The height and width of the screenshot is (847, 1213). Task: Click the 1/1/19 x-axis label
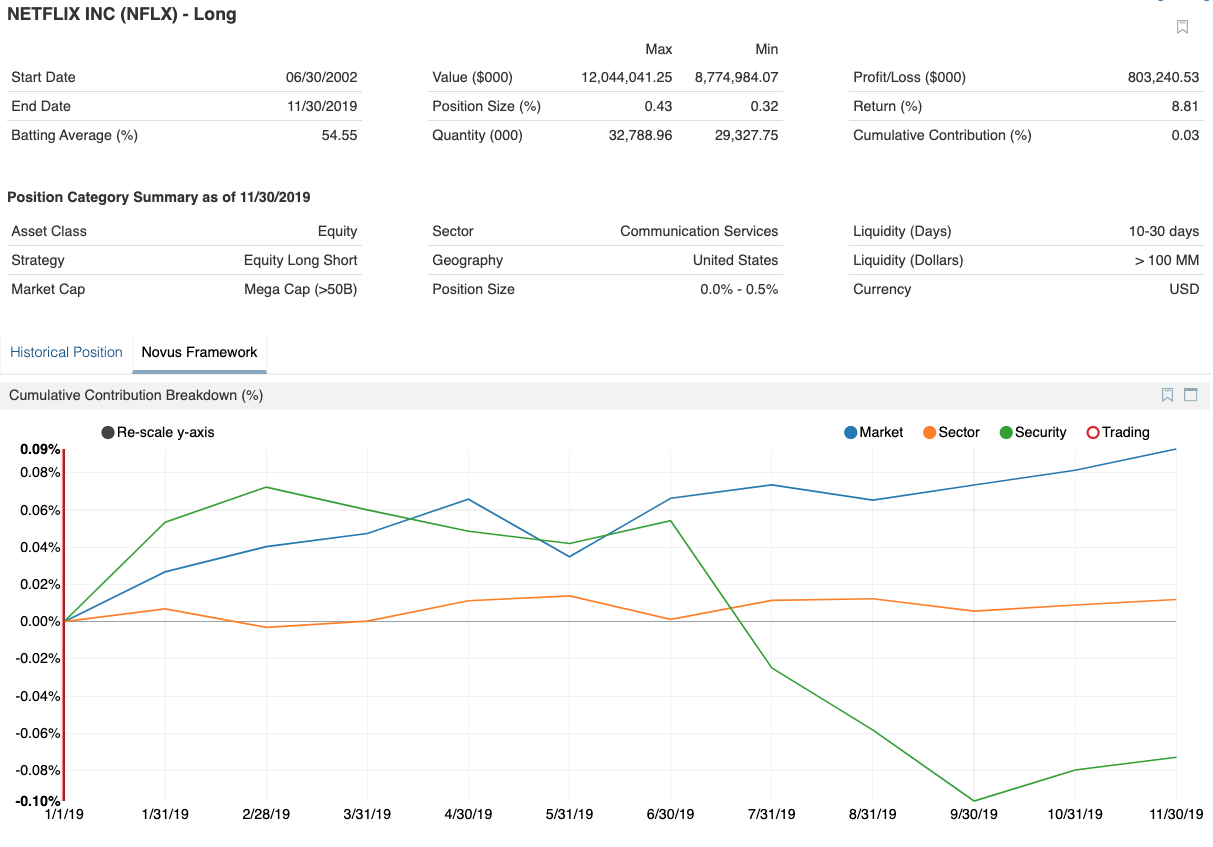[64, 815]
